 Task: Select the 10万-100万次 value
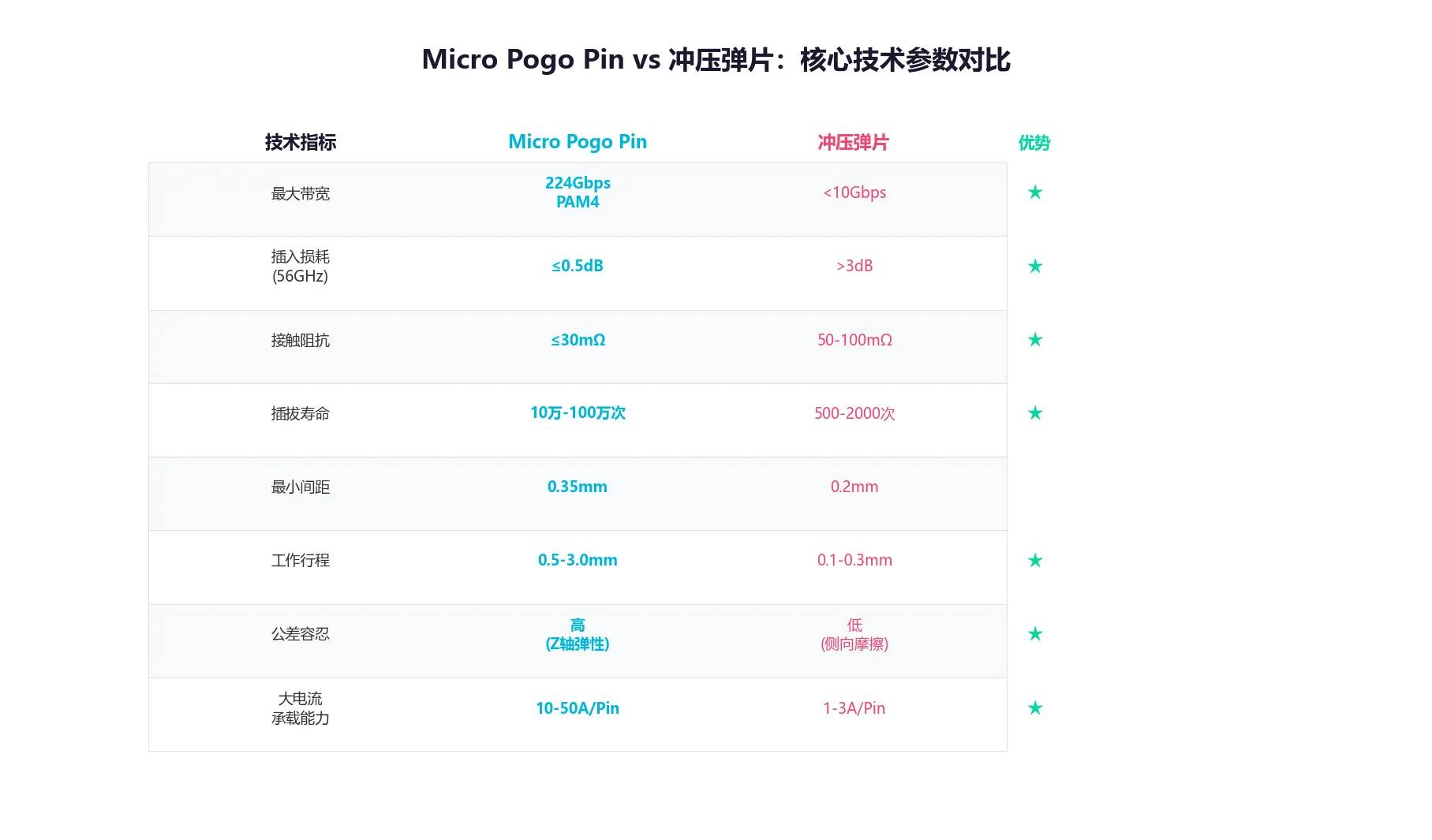[578, 413]
